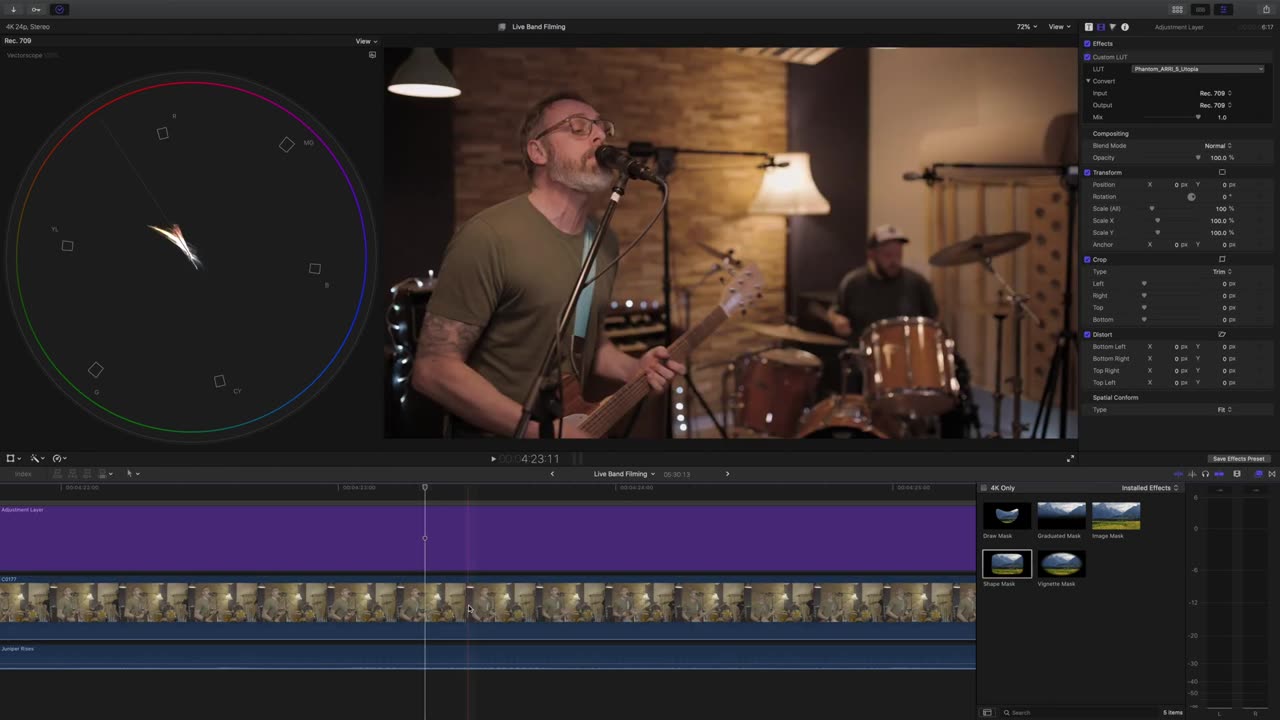
Task: Show the effects browser icon
Action: click(1258, 474)
